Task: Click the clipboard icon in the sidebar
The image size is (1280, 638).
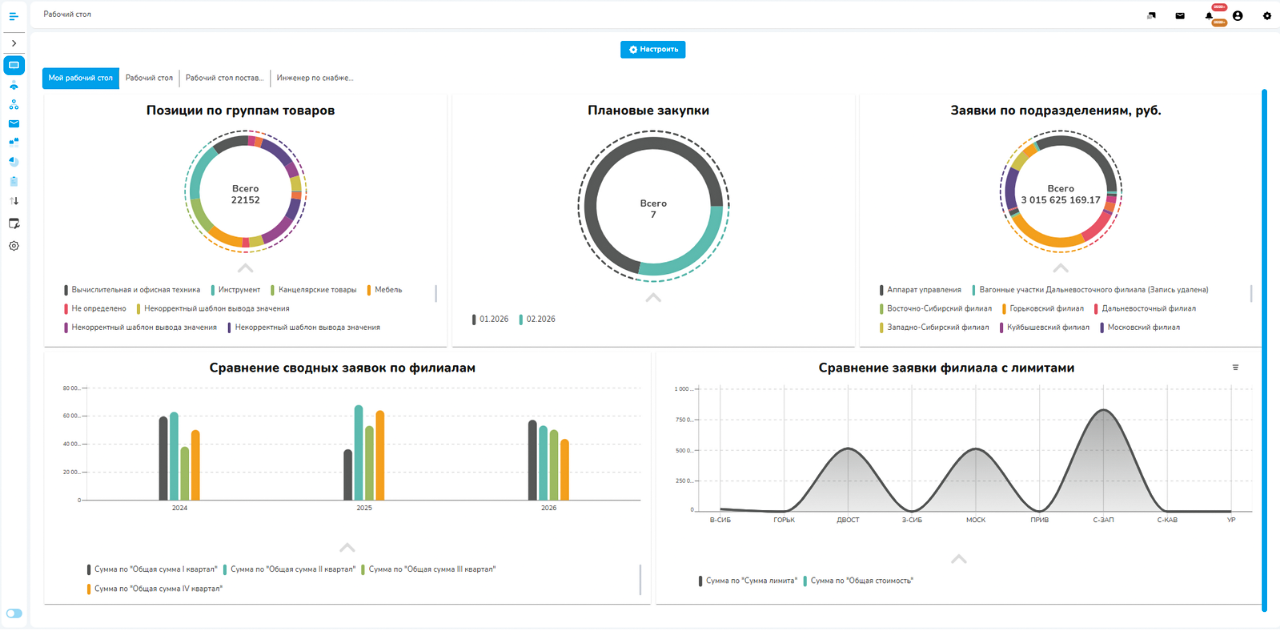Action: 14,182
